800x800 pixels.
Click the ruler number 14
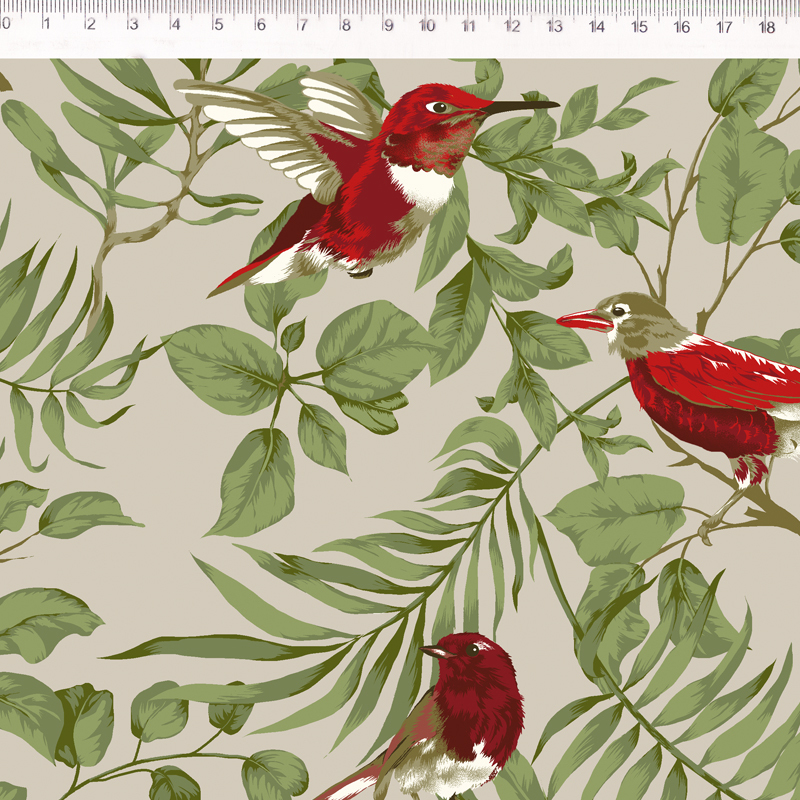coord(597,26)
